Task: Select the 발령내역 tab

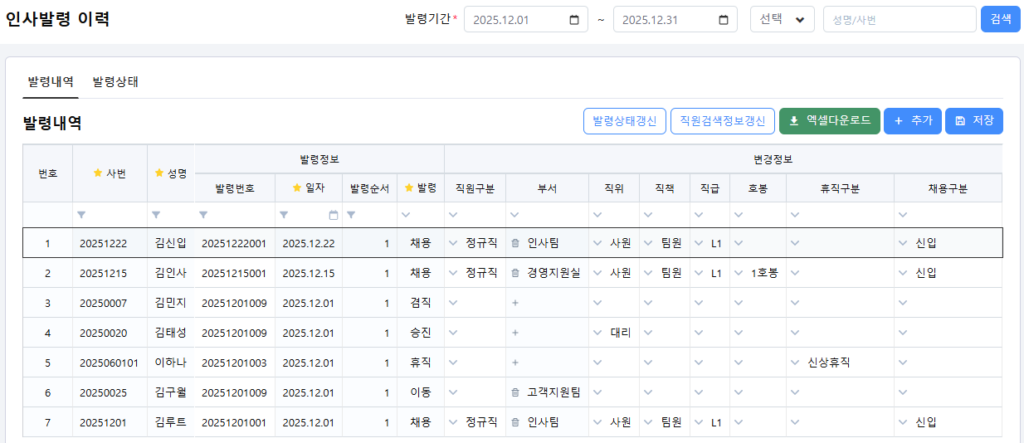Action: click(49, 81)
